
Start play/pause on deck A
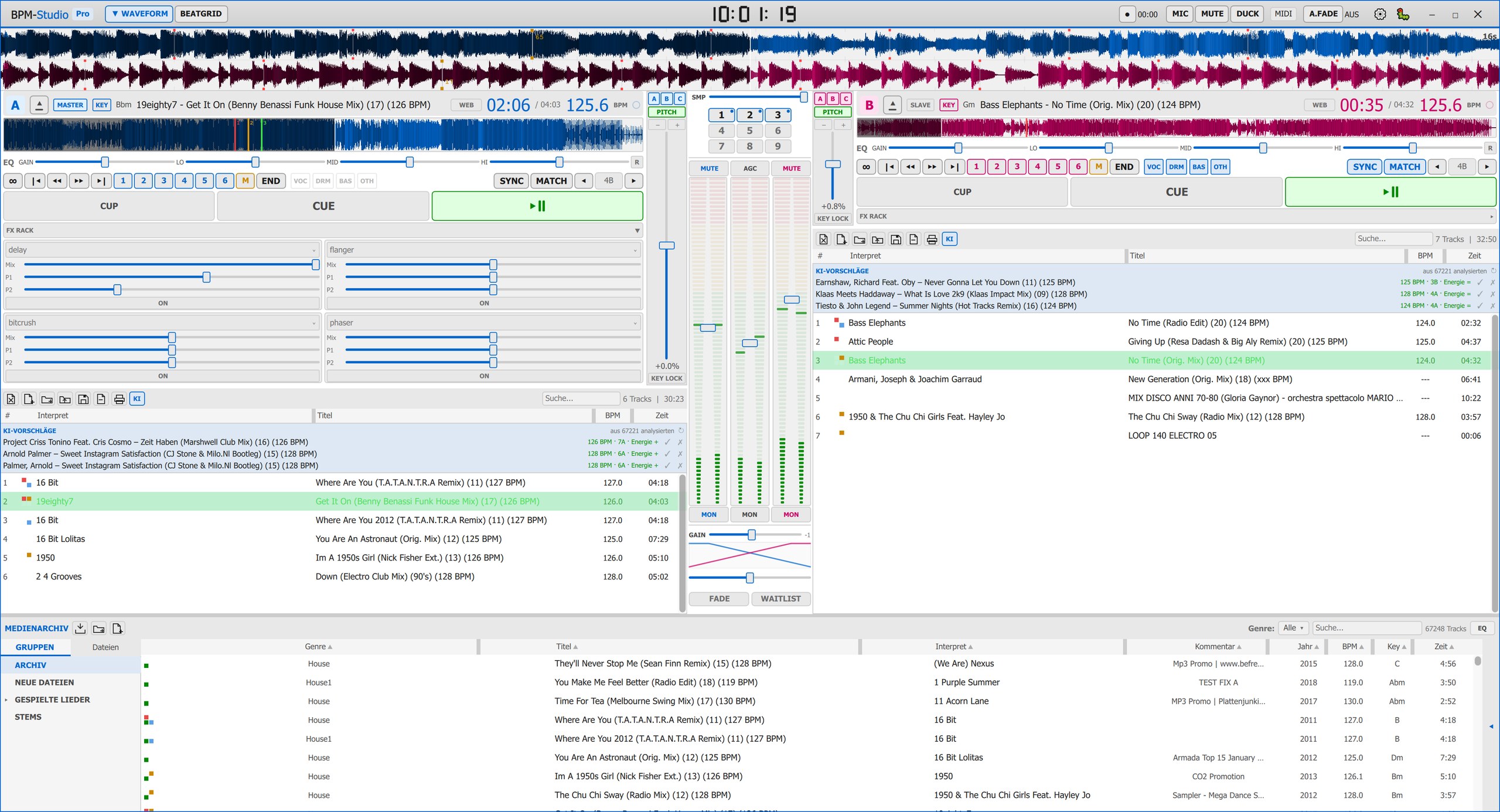pyautogui.click(x=537, y=206)
